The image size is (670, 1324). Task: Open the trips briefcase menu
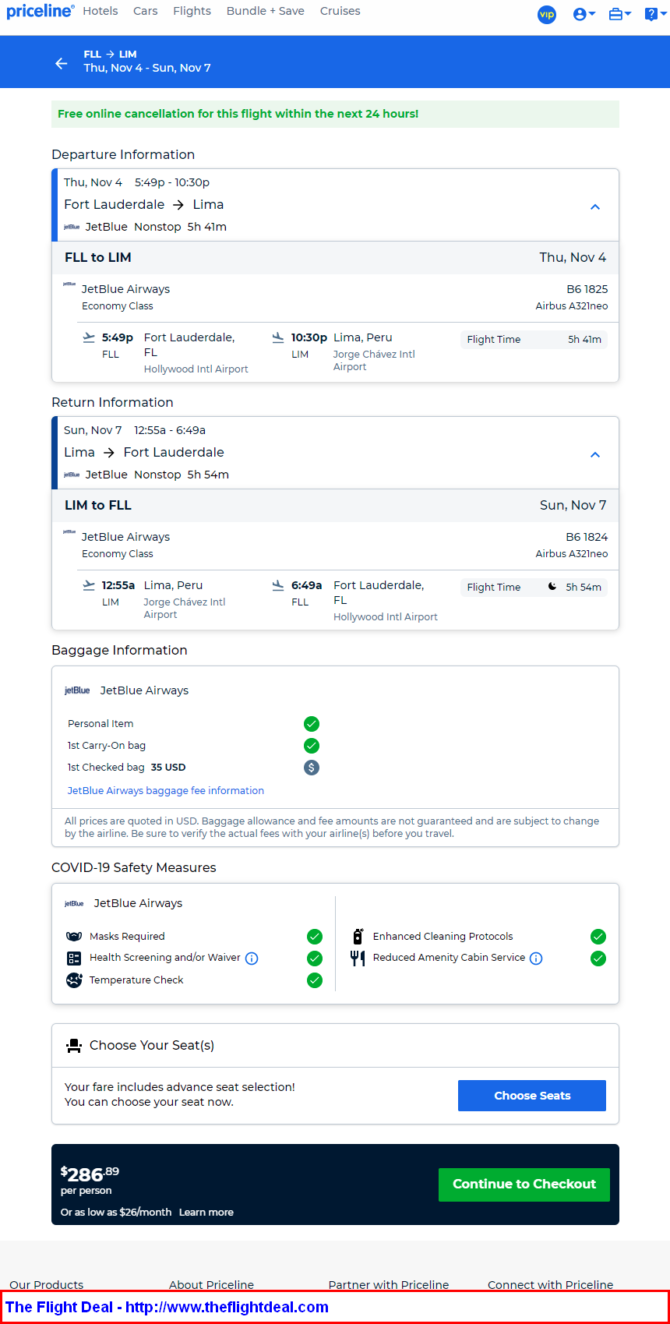coord(620,14)
